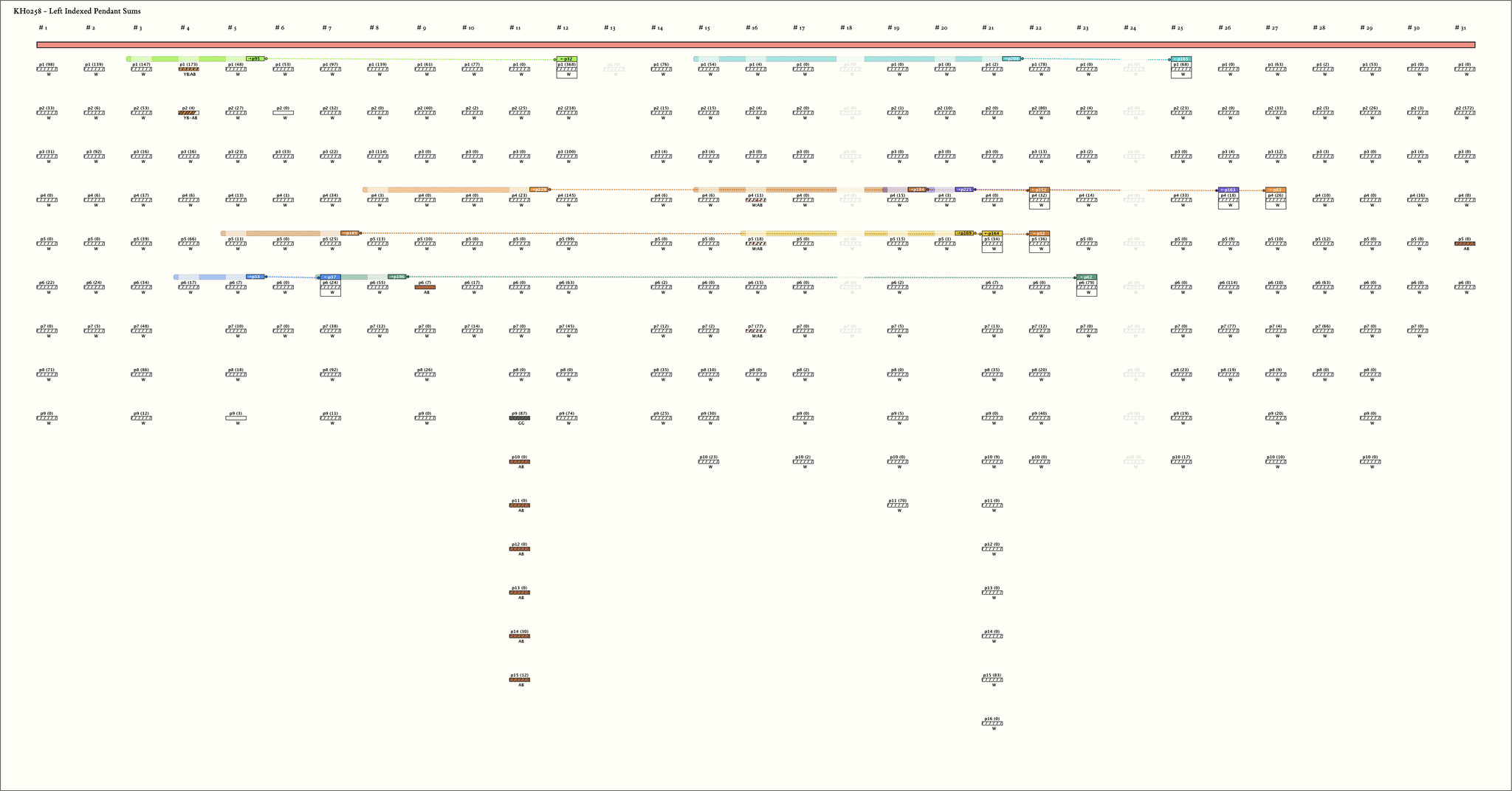
Task: Click the purple ←p163 marker
Action: coord(1228,190)
